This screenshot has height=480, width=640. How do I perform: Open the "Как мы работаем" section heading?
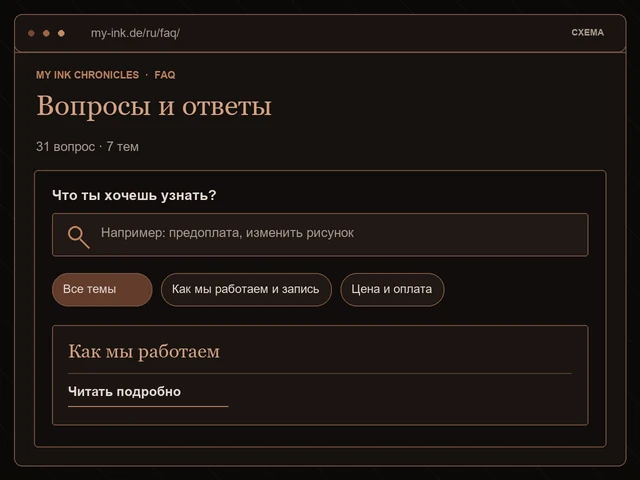click(x=144, y=351)
